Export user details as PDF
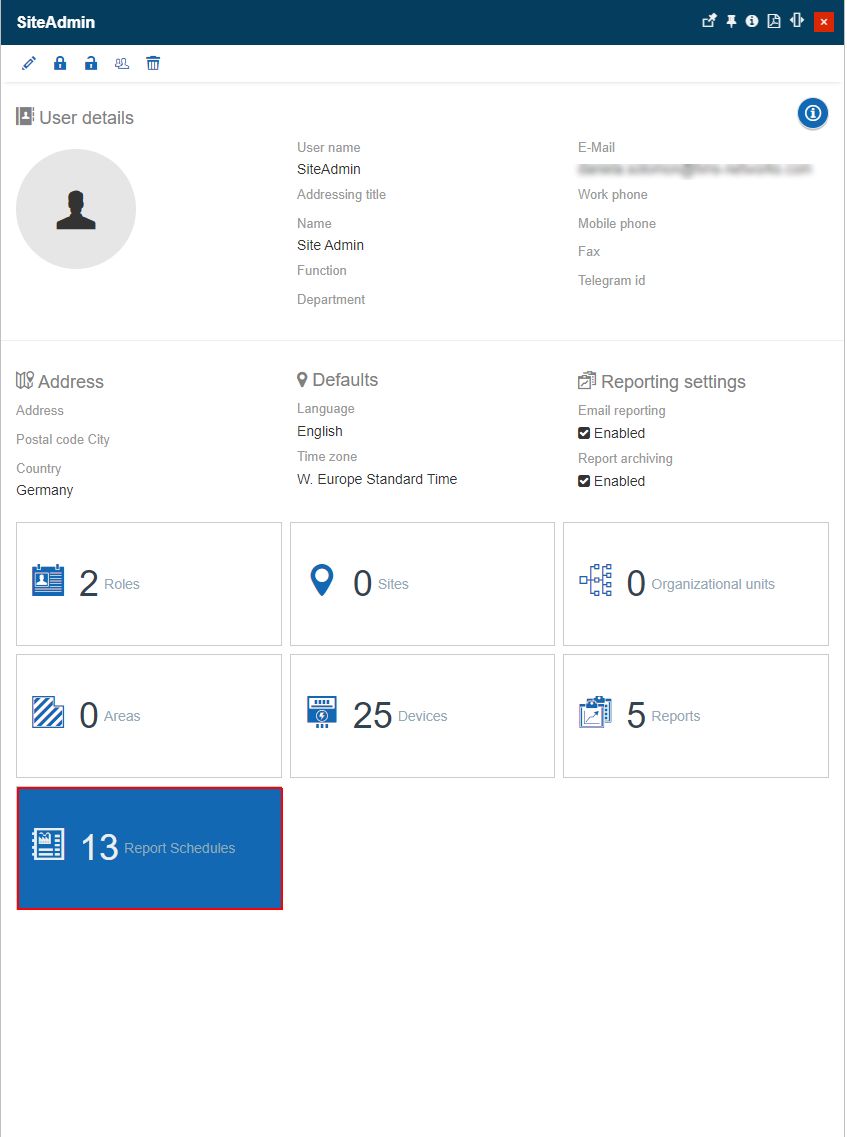 coord(774,21)
